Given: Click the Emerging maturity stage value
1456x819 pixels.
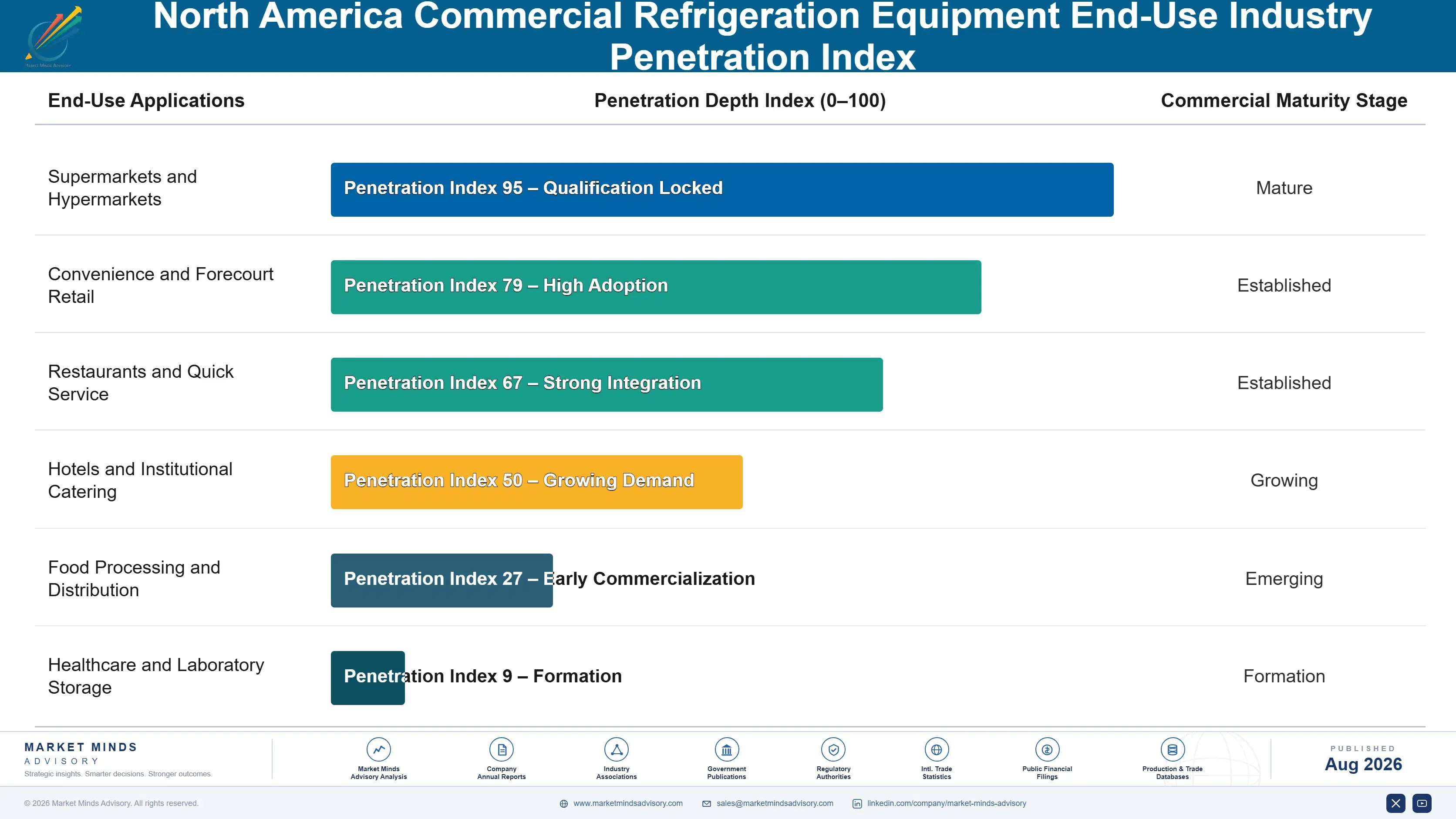Looking at the screenshot, I should 1284,579.
